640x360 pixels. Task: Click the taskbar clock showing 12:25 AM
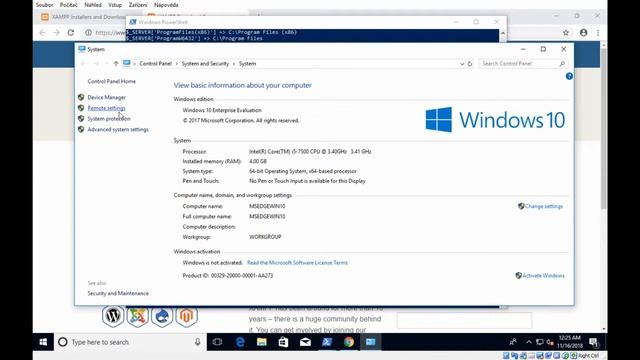569,342
